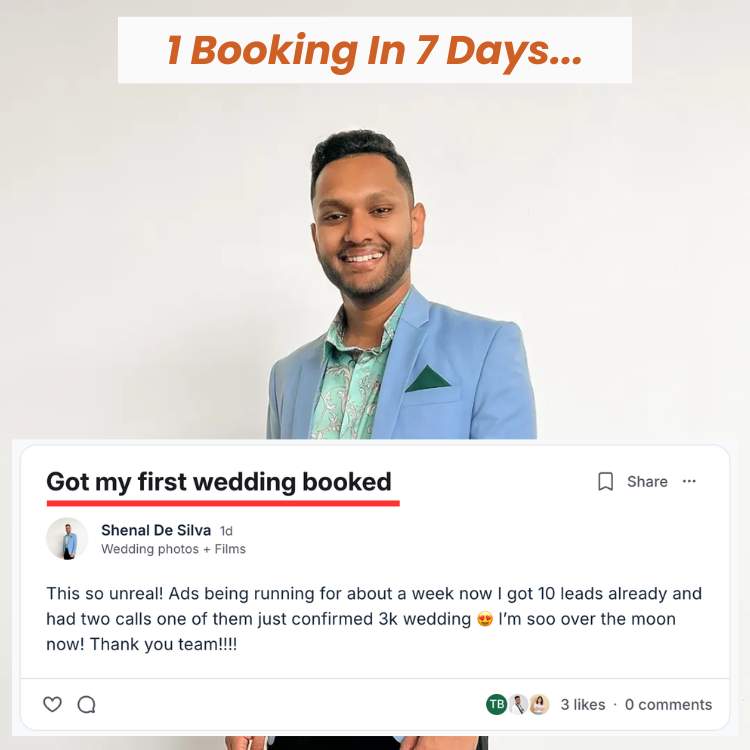Click the second liker's avatar
750x750 pixels.
[518, 704]
